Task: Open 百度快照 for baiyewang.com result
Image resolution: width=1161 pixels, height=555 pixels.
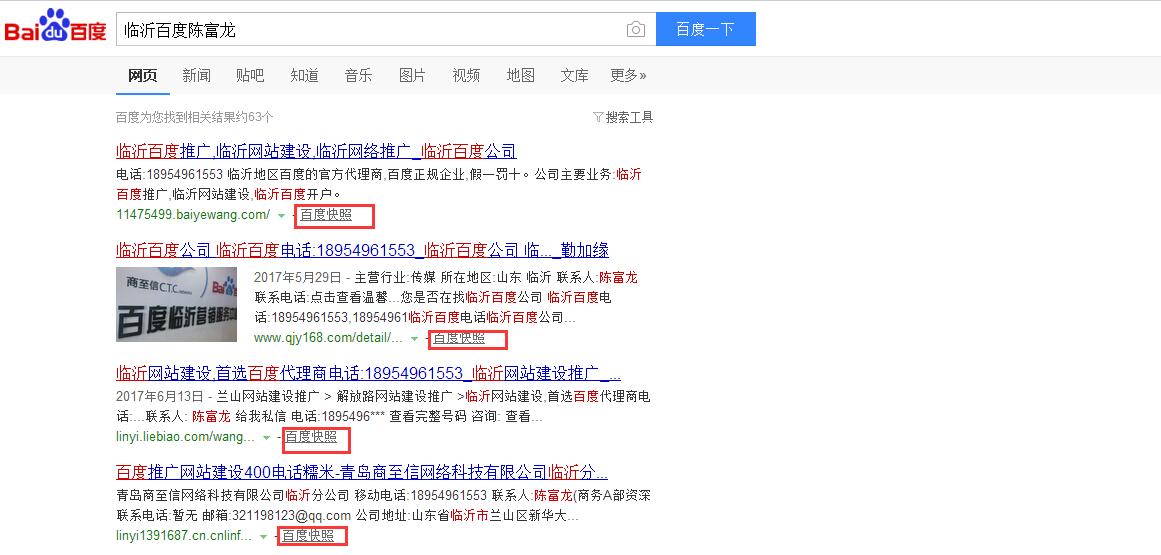Action: (x=326, y=215)
